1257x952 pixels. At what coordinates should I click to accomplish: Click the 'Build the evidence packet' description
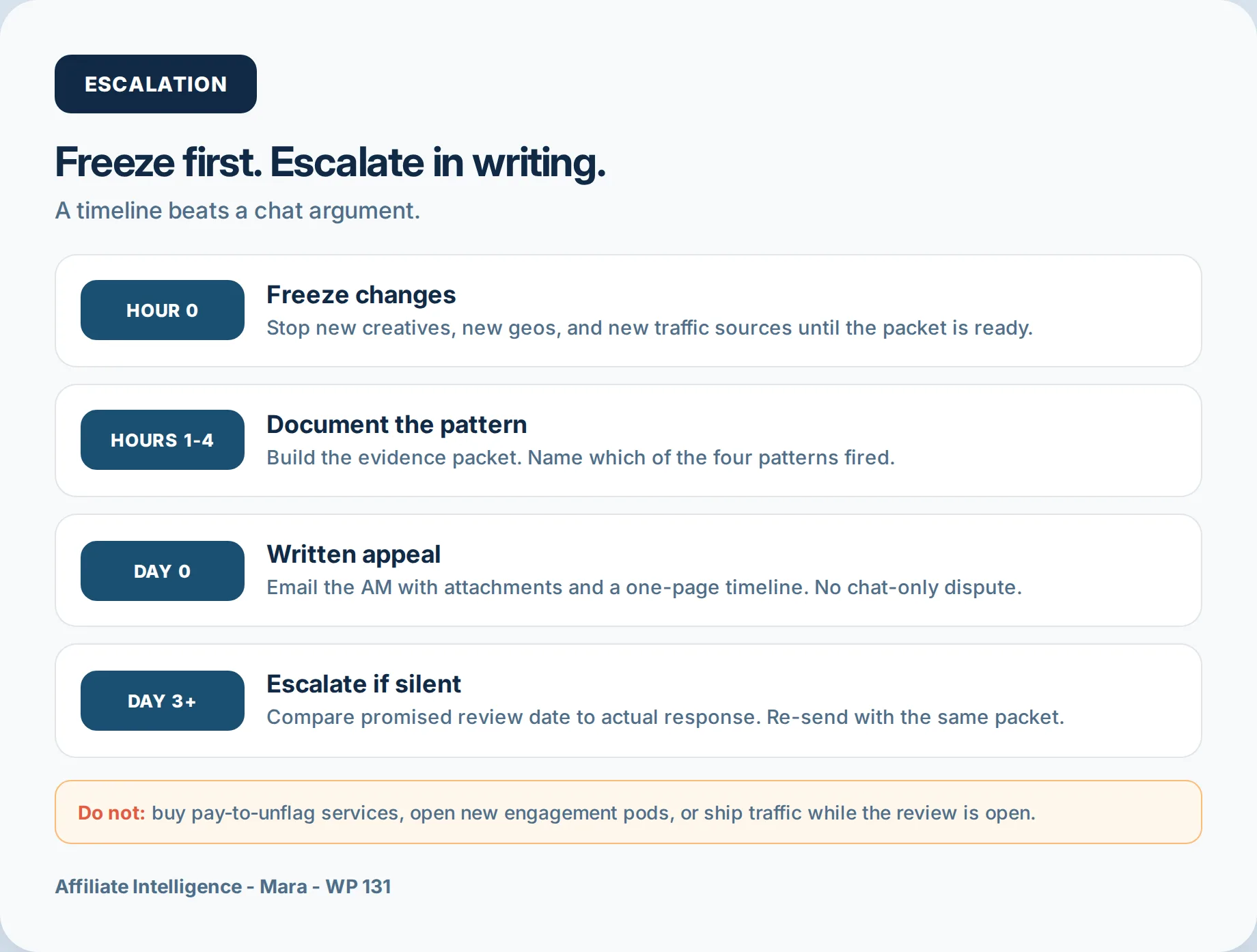pyautogui.click(x=581, y=458)
